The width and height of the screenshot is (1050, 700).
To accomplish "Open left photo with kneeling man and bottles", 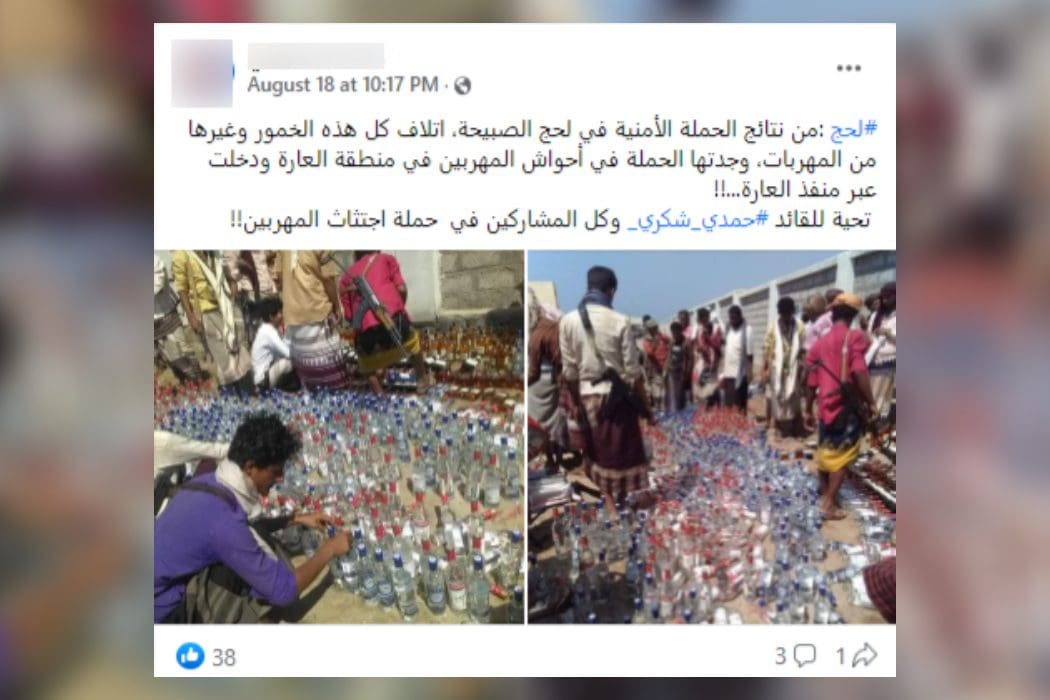I will click(339, 437).
